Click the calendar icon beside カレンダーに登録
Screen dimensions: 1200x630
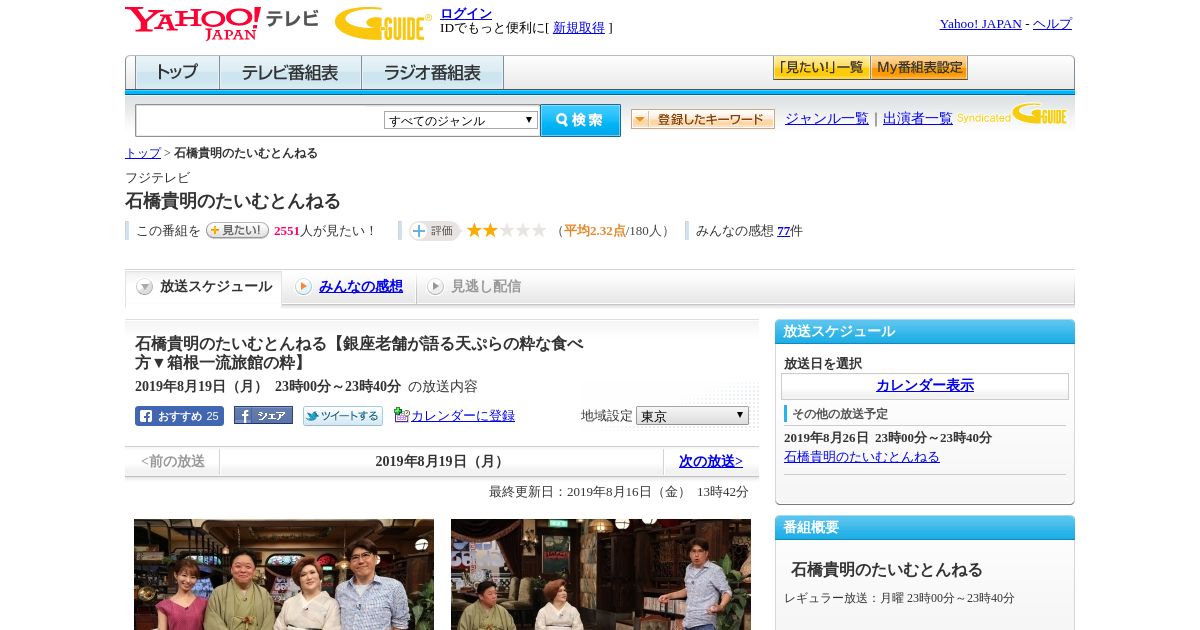tap(402, 415)
